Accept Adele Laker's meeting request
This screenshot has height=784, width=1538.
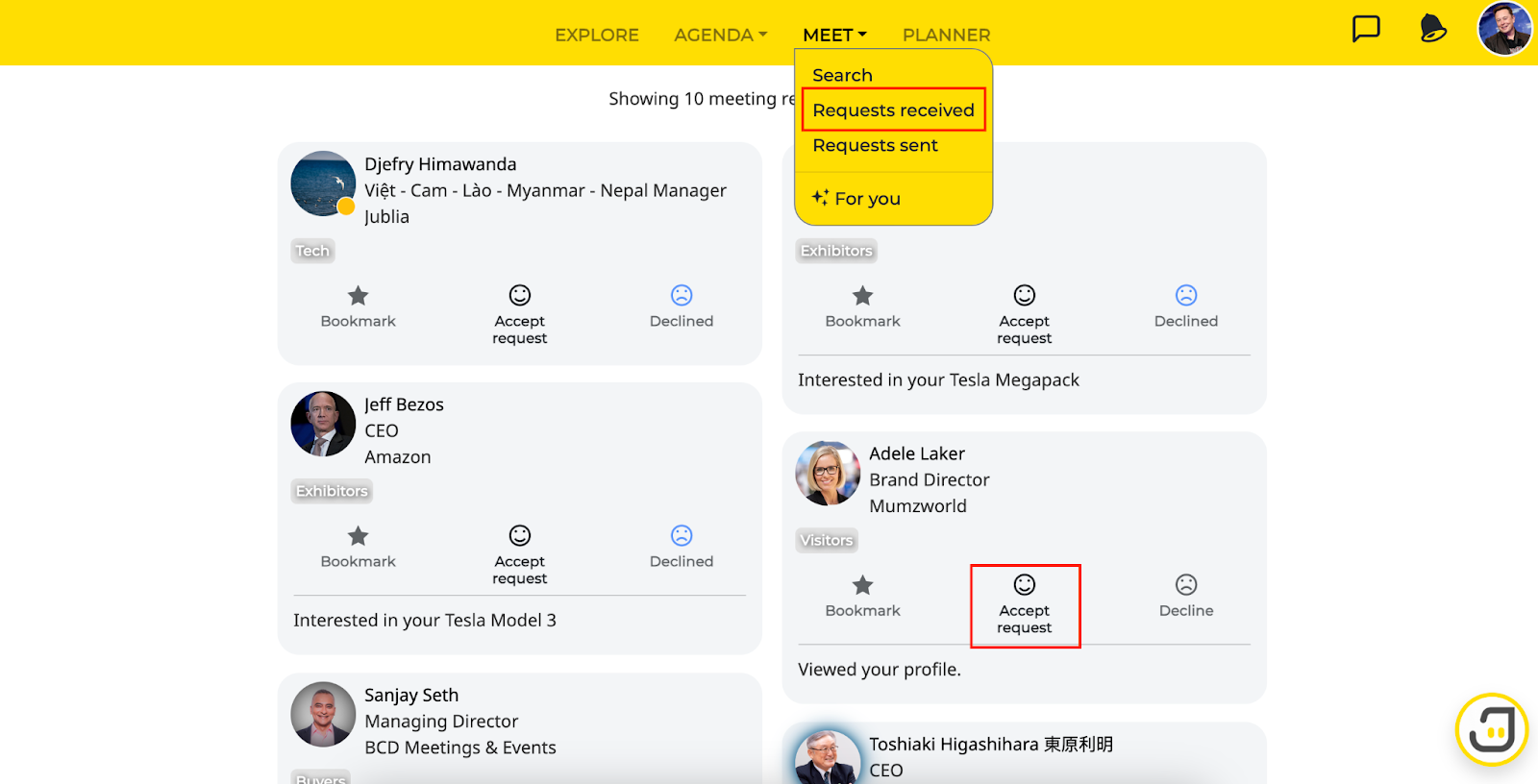pyautogui.click(x=1025, y=605)
